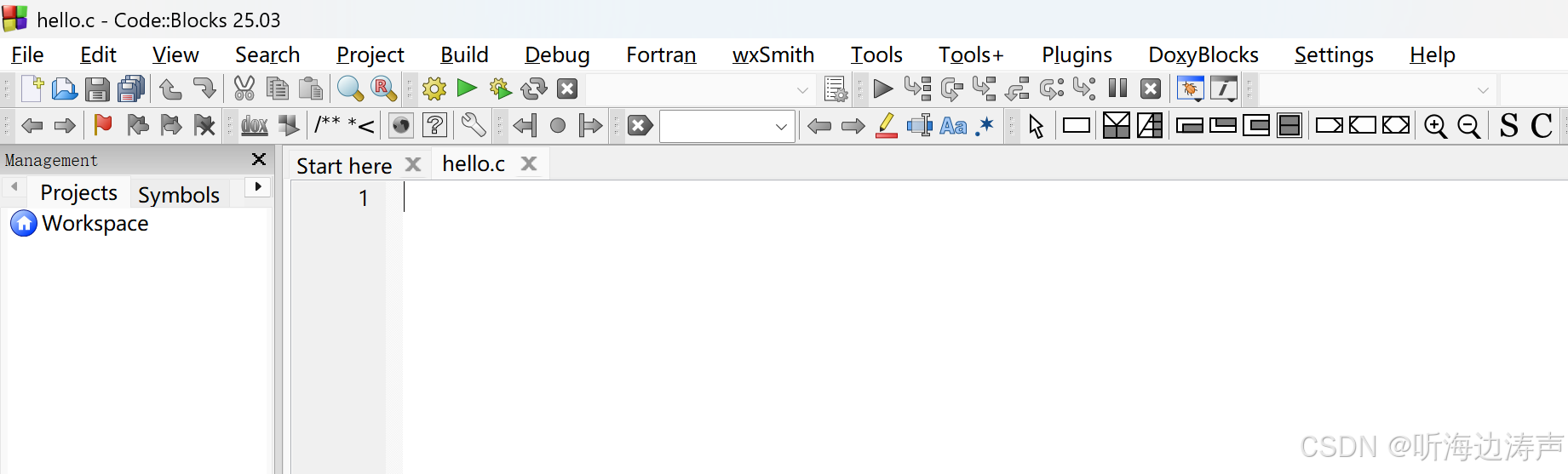Viewport: 1568px width, 474px height.
Task: Toggle highlight with the yellow marker icon
Action: 887,126
